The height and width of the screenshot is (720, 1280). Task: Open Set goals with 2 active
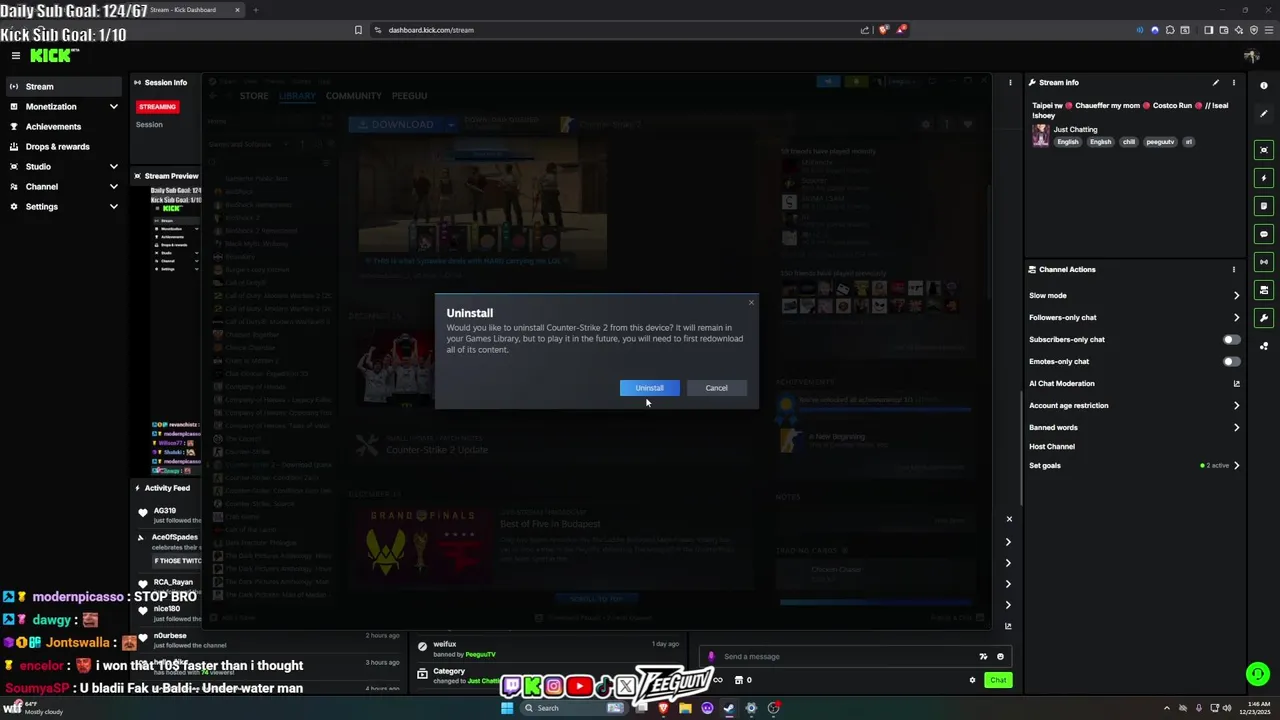(1134, 466)
